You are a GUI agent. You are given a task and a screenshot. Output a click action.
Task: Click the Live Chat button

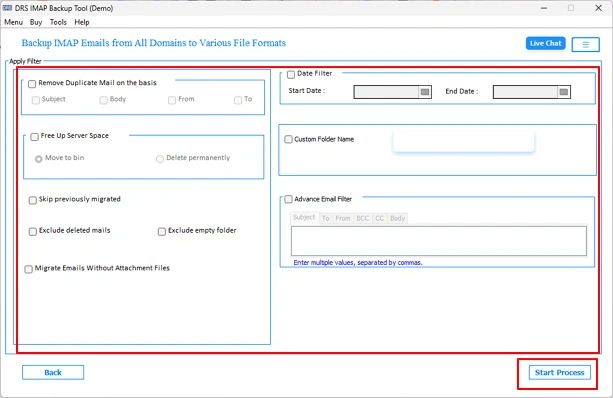(545, 43)
